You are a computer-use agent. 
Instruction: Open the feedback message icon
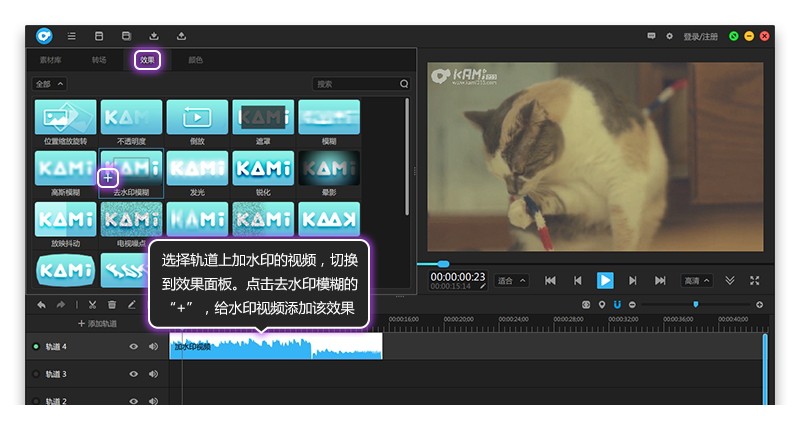[651, 36]
